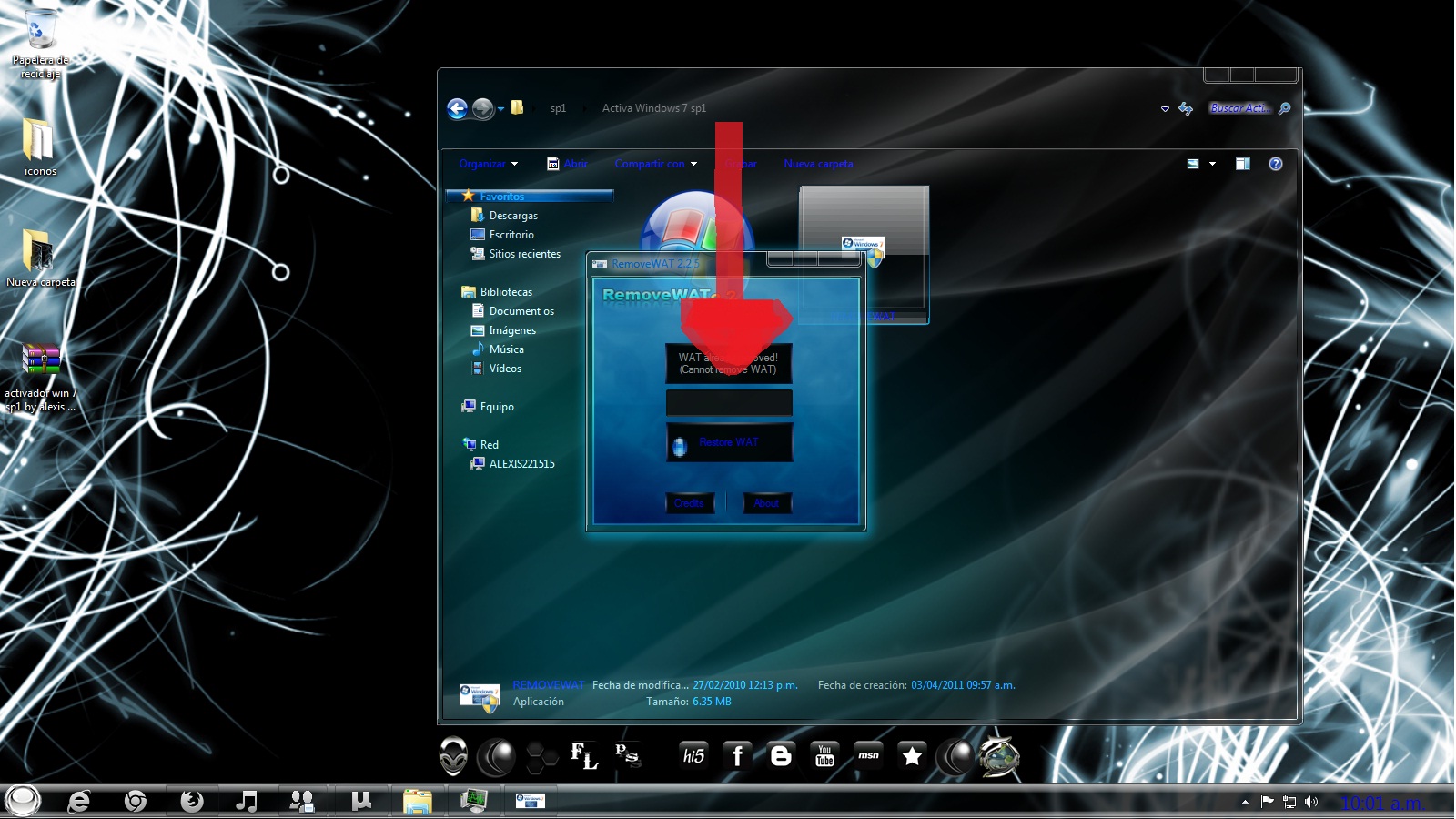Open YouTube from the dock
This screenshot has width=1456, height=819.
tap(824, 755)
